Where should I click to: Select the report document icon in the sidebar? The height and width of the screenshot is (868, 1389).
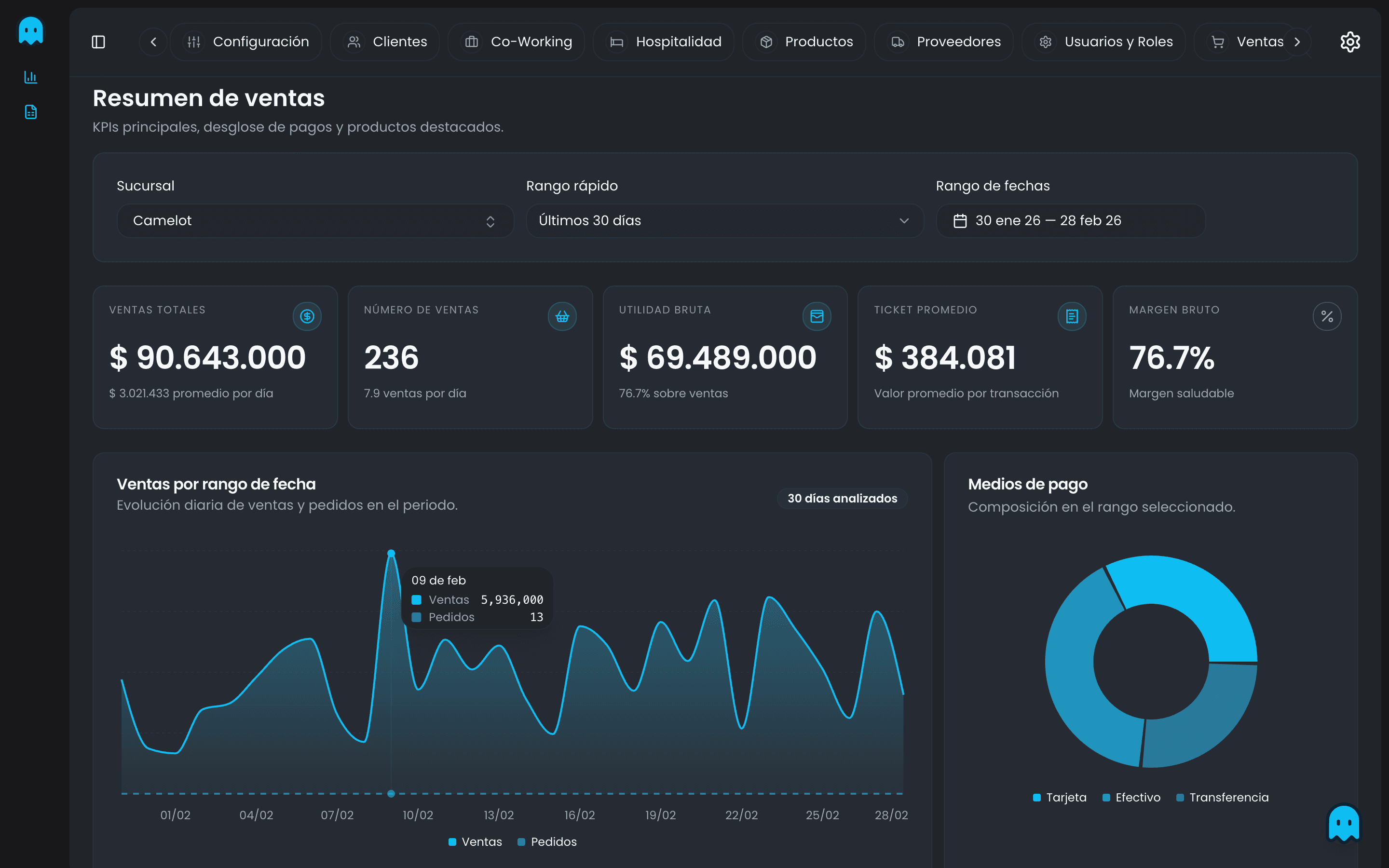tap(30, 112)
